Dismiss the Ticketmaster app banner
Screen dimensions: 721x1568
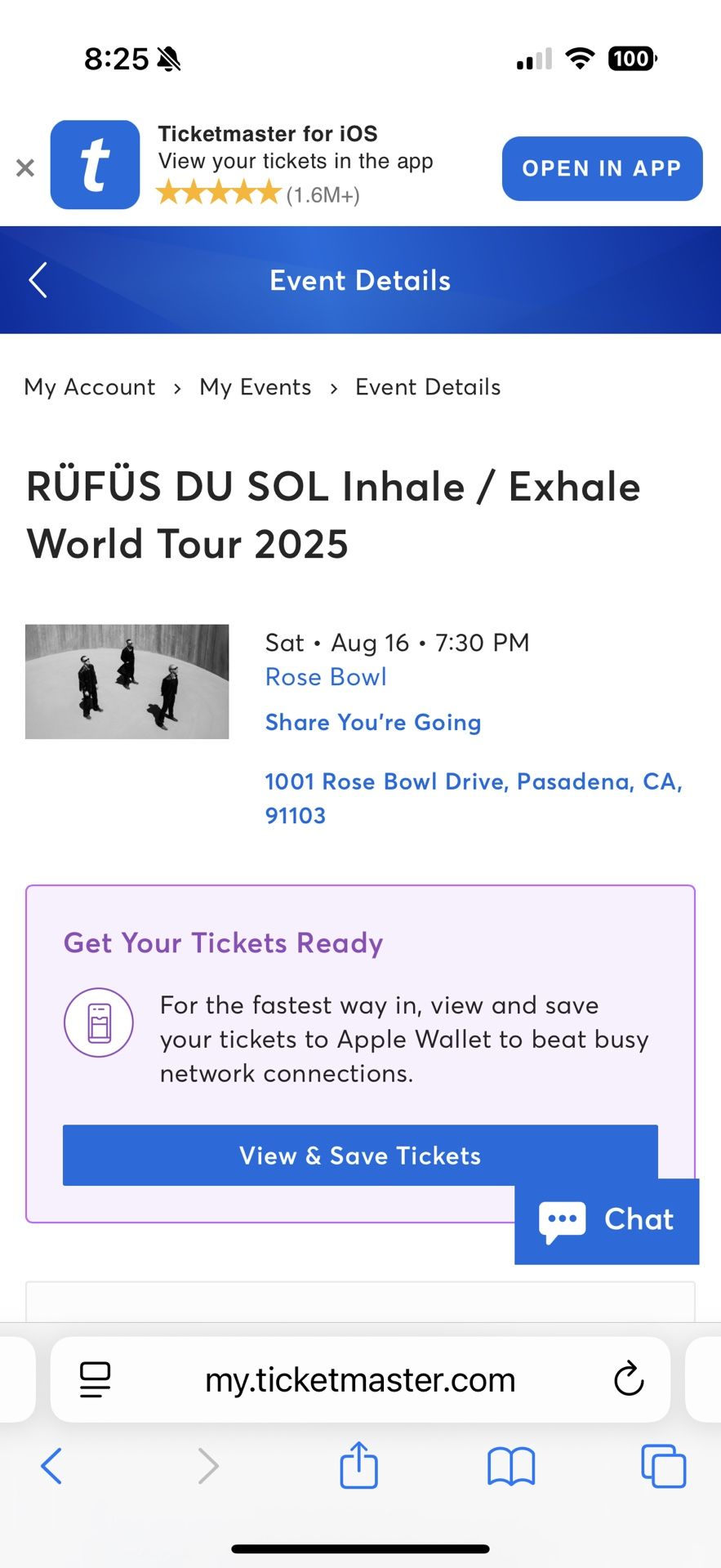point(25,168)
